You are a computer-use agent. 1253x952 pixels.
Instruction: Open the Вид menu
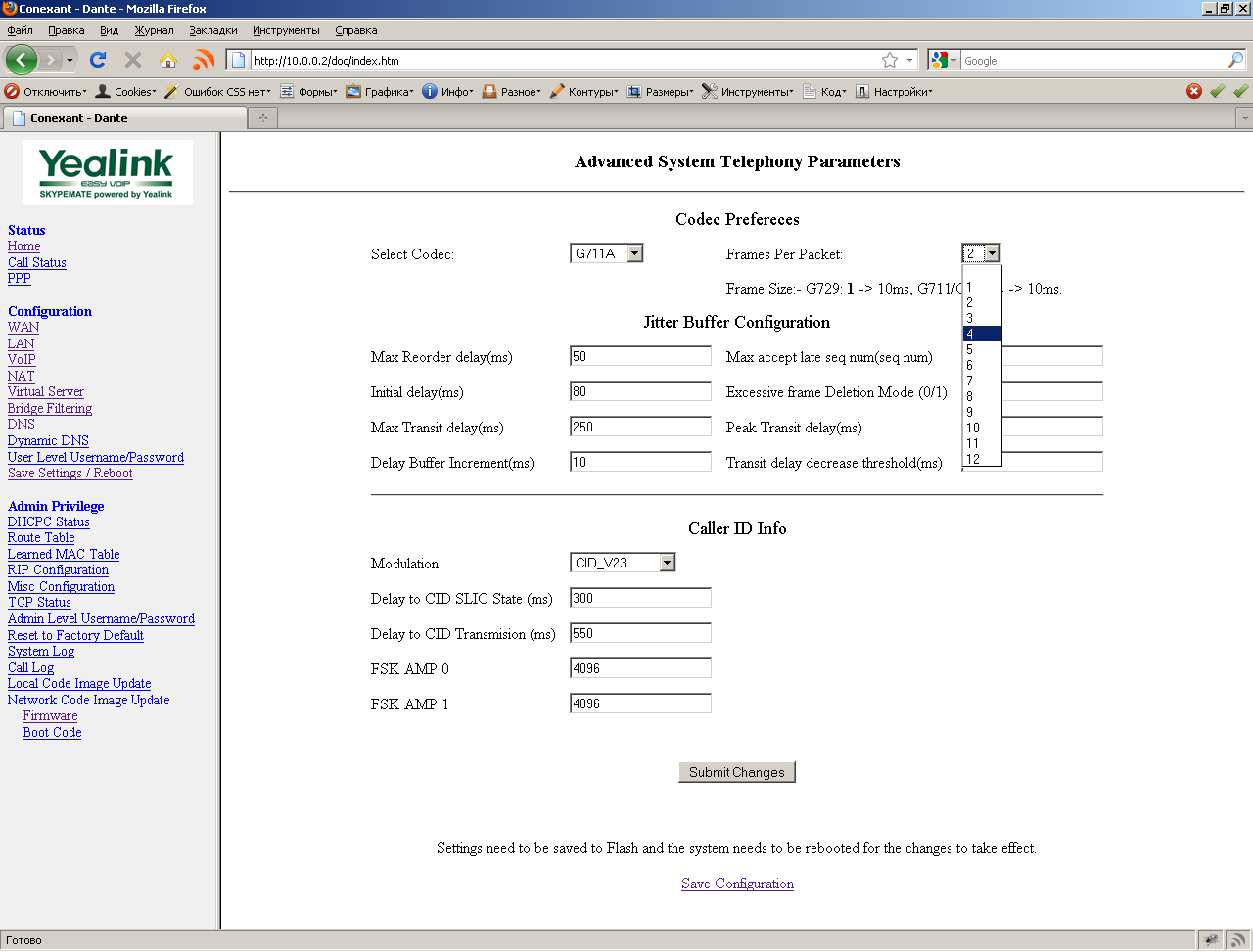point(110,30)
